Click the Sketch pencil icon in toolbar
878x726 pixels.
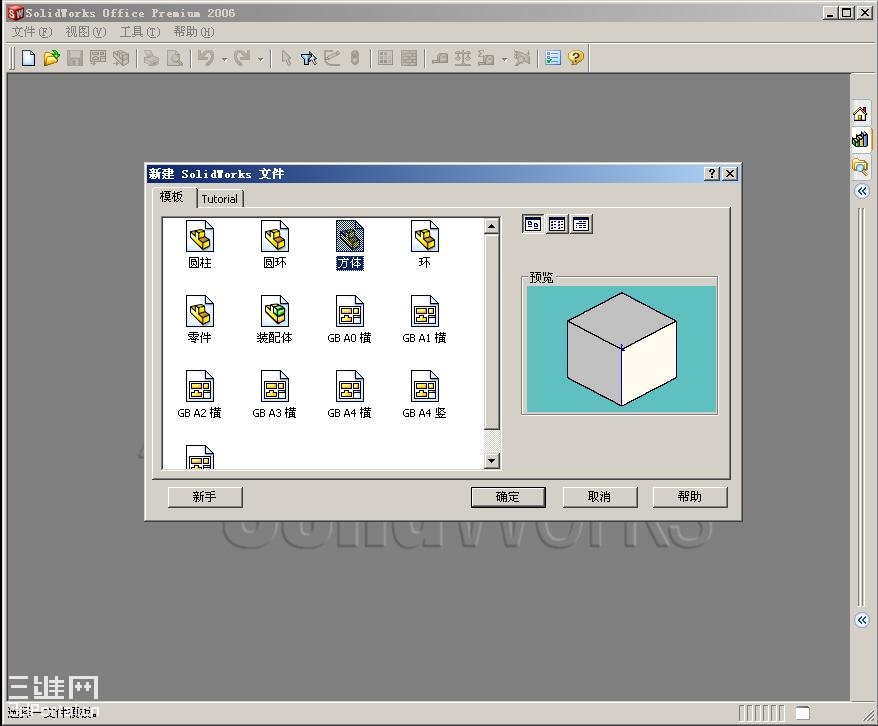pyautogui.click(x=332, y=58)
